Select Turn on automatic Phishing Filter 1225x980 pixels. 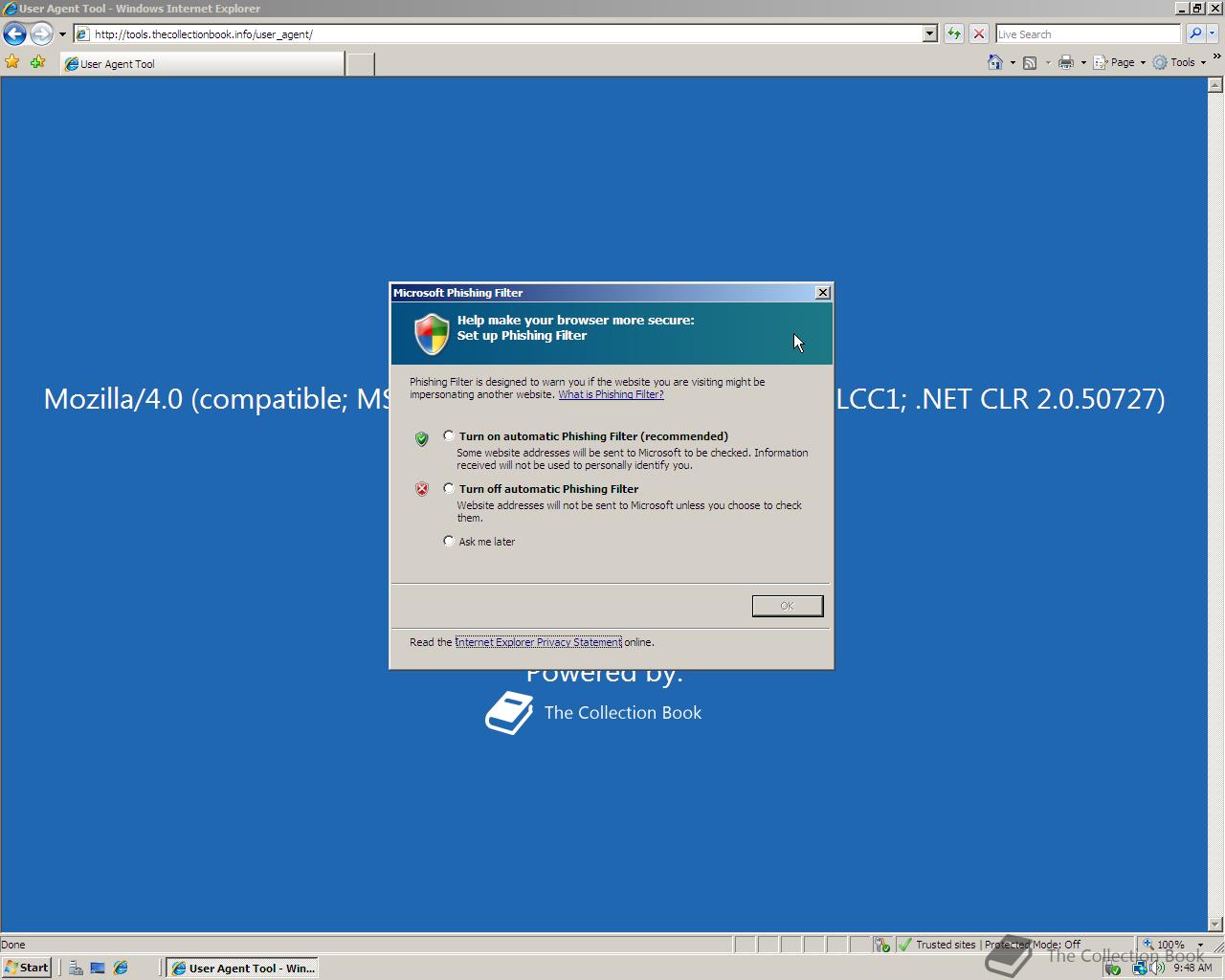449,435
